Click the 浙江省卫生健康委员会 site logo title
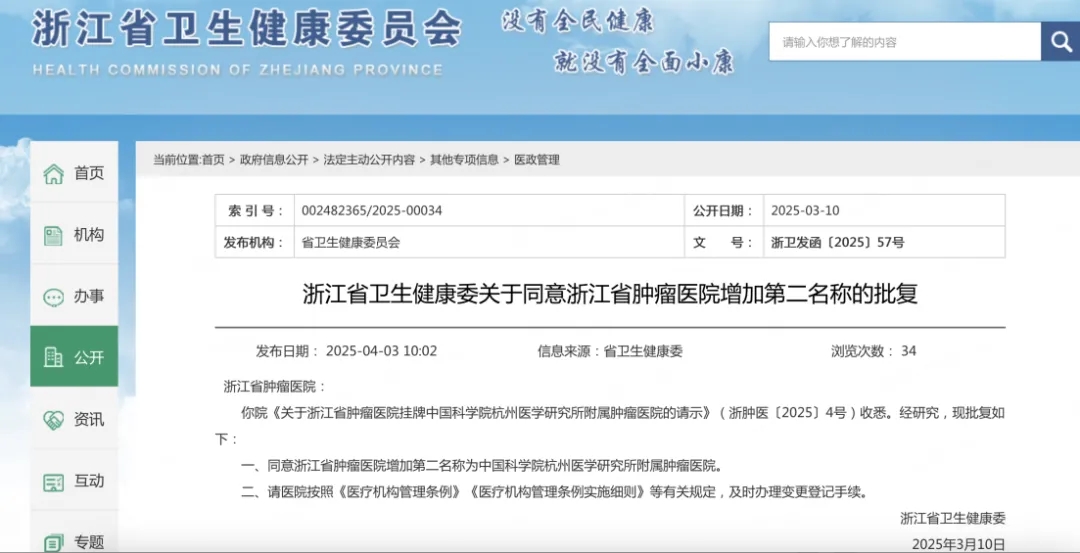Image resolution: width=1080 pixels, height=553 pixels. coord(246,29)
